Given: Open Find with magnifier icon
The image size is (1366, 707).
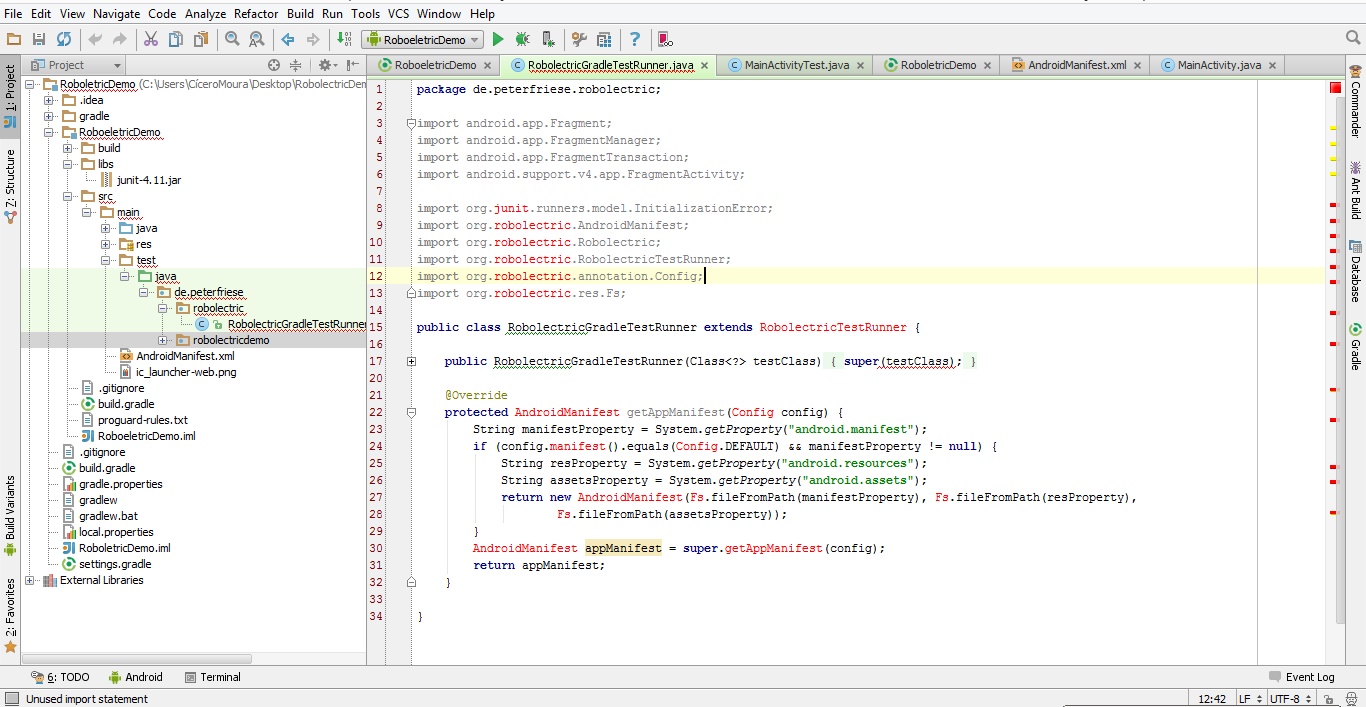Looking at the screenshot, I should [x=232, y=39].
